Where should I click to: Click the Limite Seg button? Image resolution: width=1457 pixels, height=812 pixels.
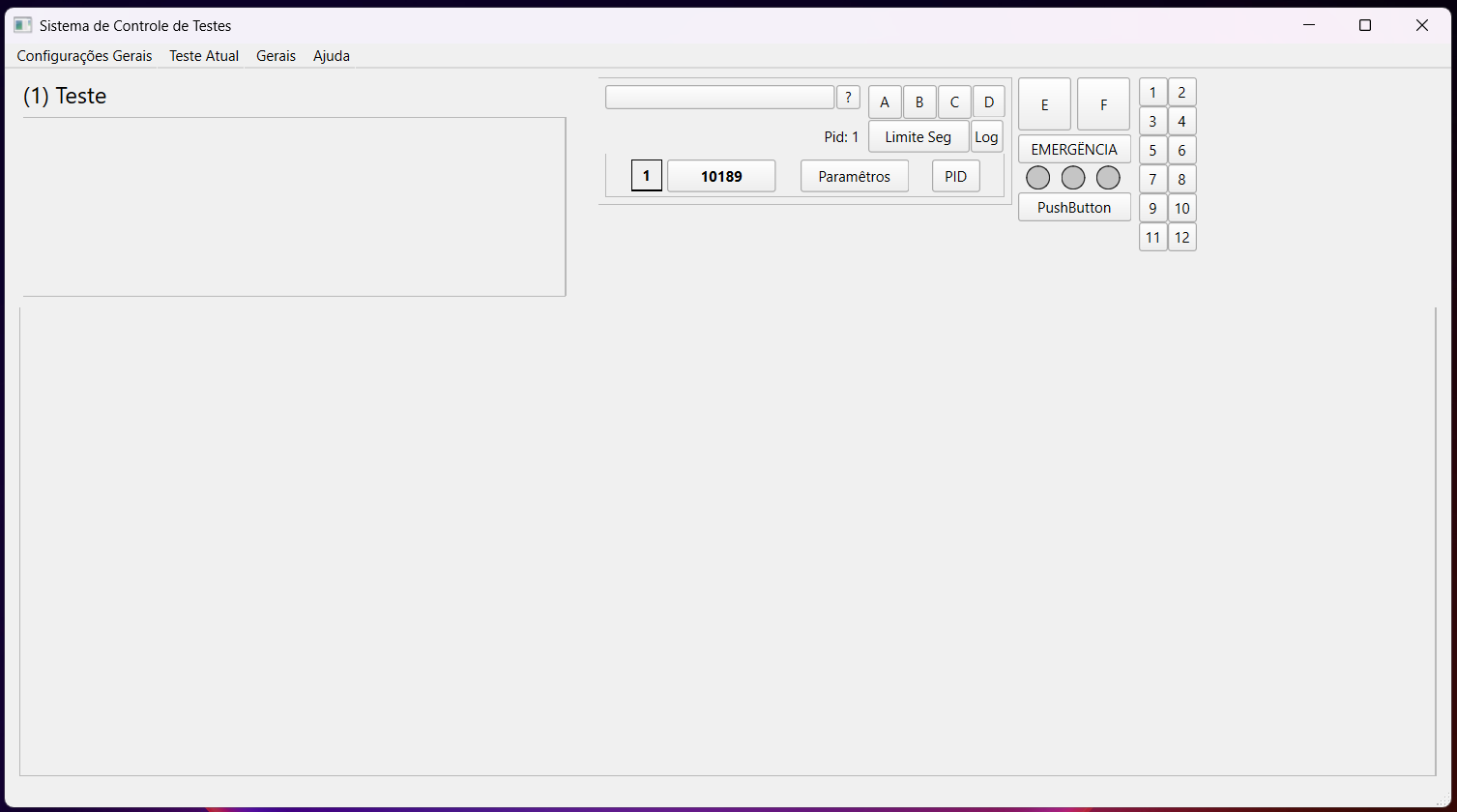tap(918, 137)
